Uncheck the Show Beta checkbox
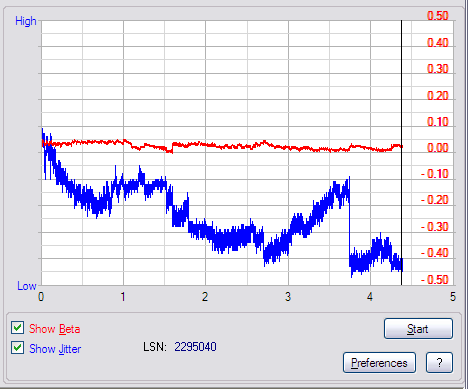 17,328
